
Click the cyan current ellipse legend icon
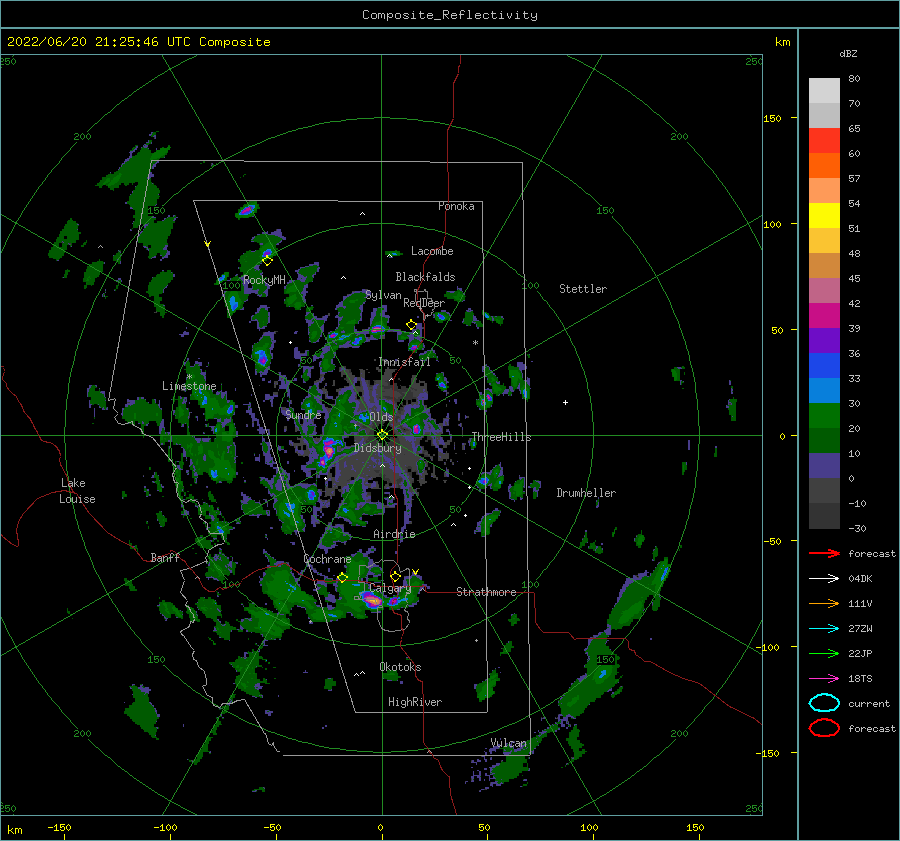824,703
